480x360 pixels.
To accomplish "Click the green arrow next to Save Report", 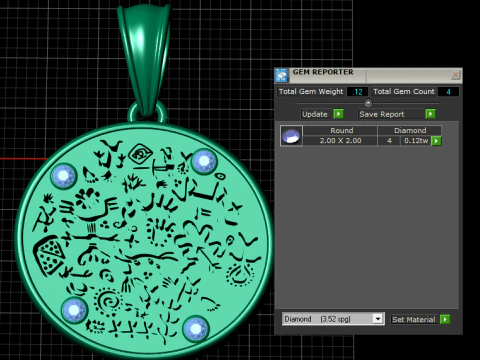I will click(430, 114).
